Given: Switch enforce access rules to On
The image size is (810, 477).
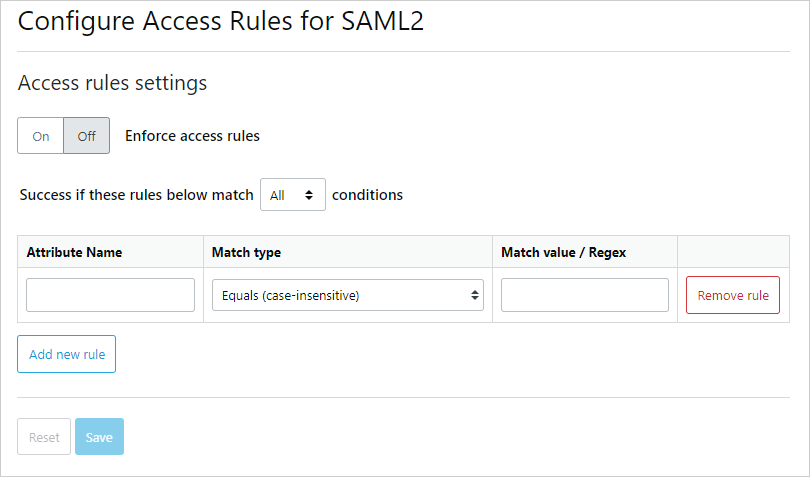Looking at the screenshot, I should click(41, 136).
